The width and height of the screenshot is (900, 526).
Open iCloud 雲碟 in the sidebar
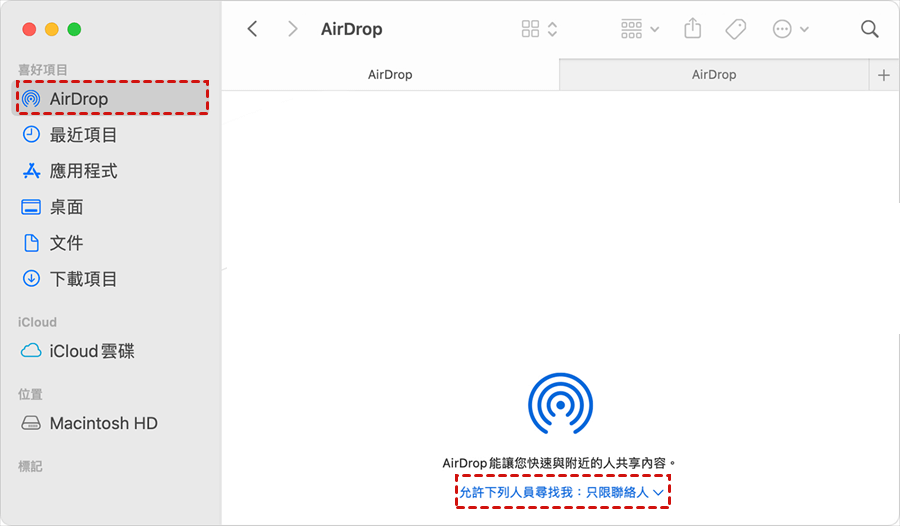pos(91,351)
